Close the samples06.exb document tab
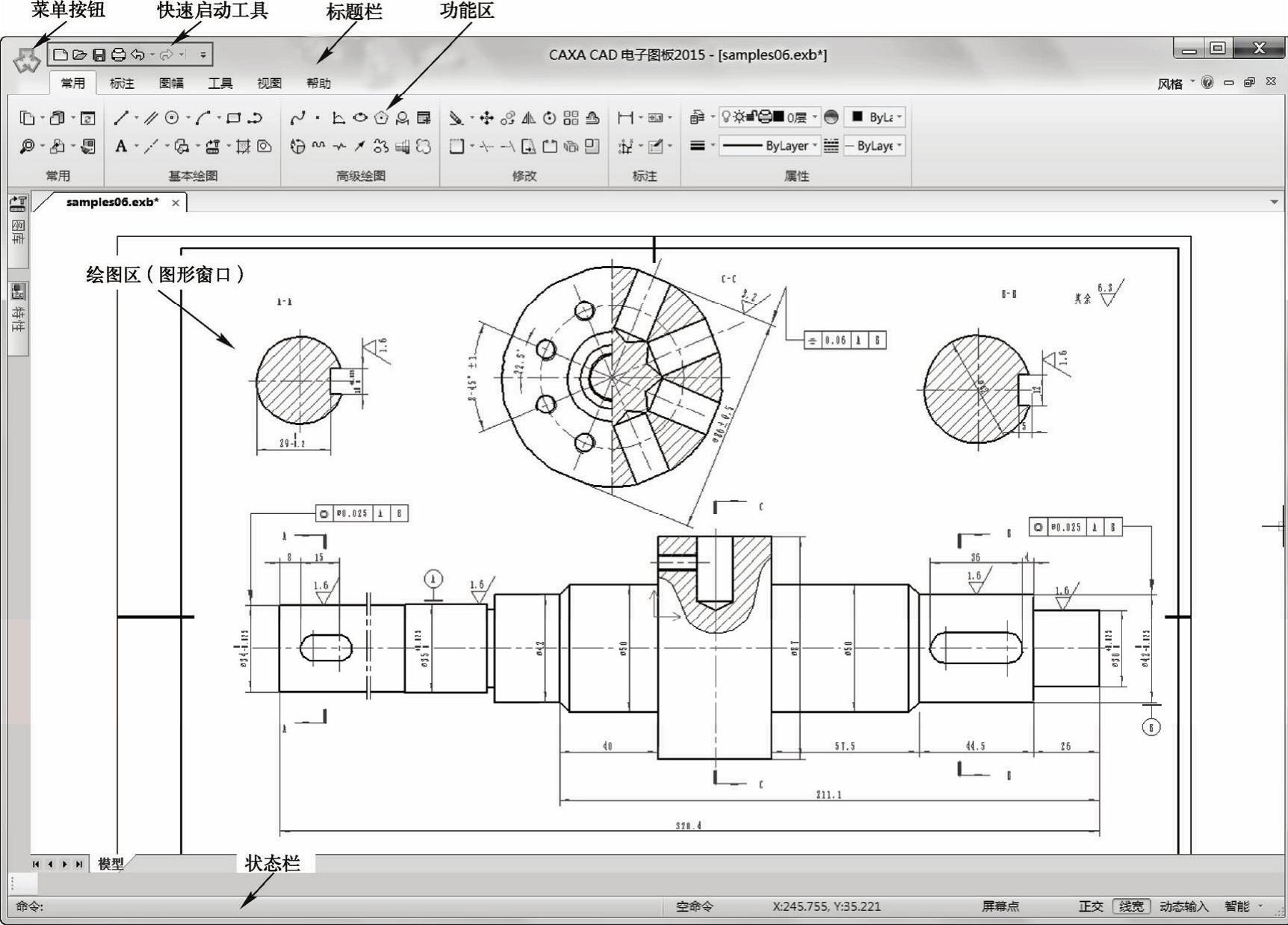The image size is (1288, 925). 176,203
